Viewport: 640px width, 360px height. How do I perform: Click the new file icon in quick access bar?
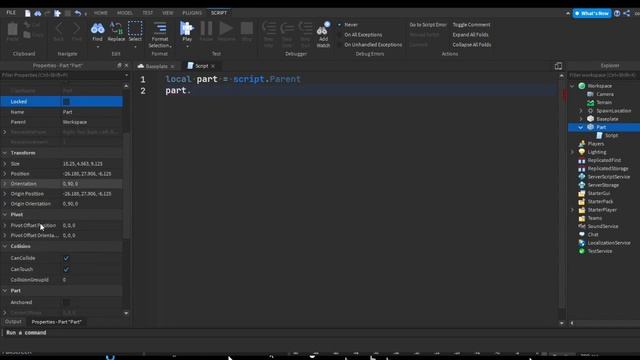(x=27, y=13)
